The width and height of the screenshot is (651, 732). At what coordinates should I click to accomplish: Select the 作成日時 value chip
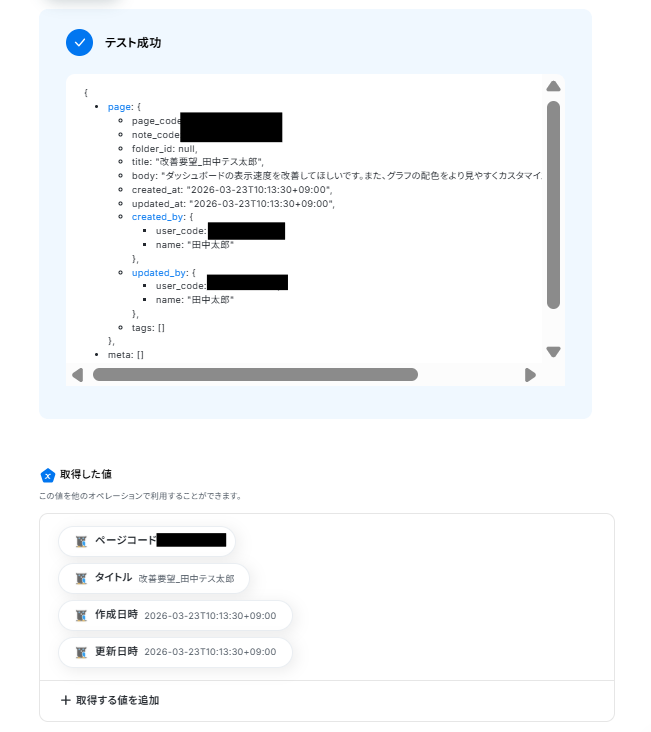pos(175,615)
